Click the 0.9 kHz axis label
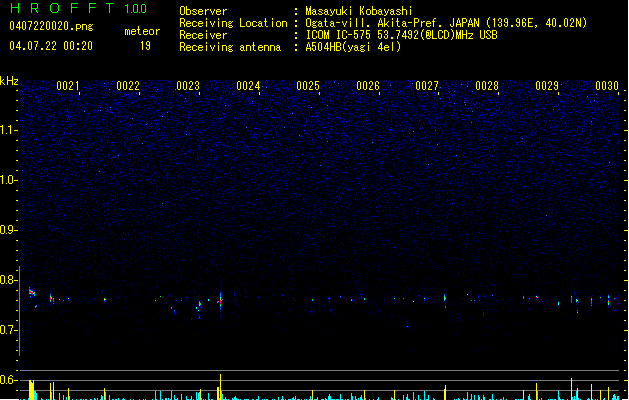This screenshot has height=400, width=629. pos(9,230)
